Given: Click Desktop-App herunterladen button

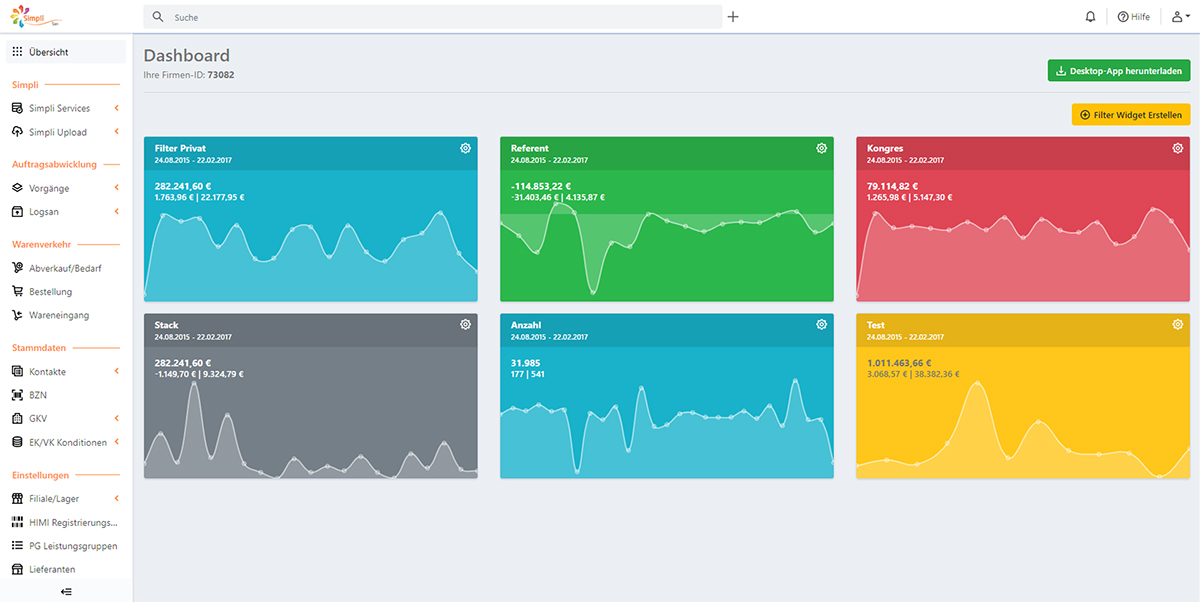Looking at the screenshot, I should pyautogui.click(x=1119, y=71).
